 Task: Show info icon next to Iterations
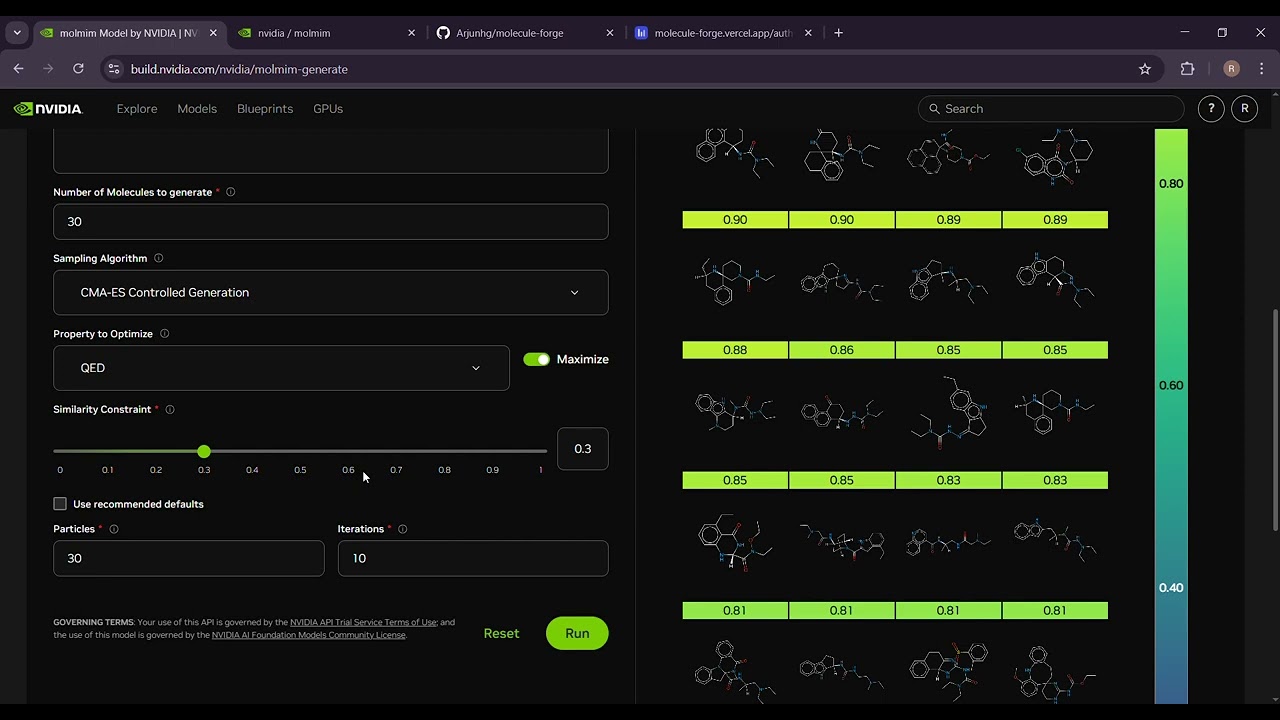(x=402, y=529)
